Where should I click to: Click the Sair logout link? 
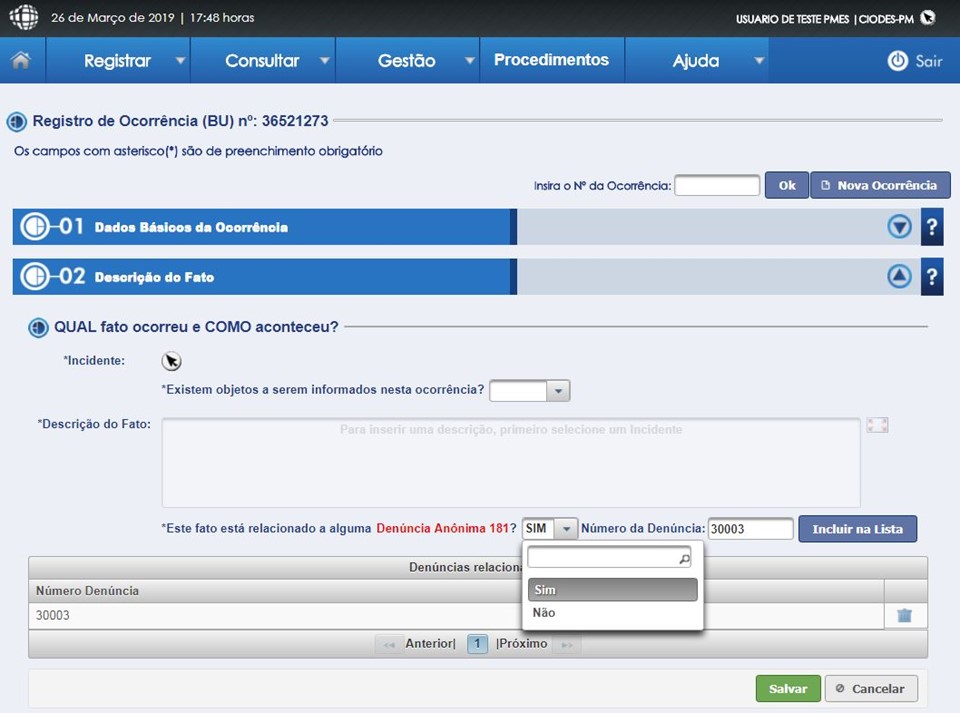click(929, 61)
